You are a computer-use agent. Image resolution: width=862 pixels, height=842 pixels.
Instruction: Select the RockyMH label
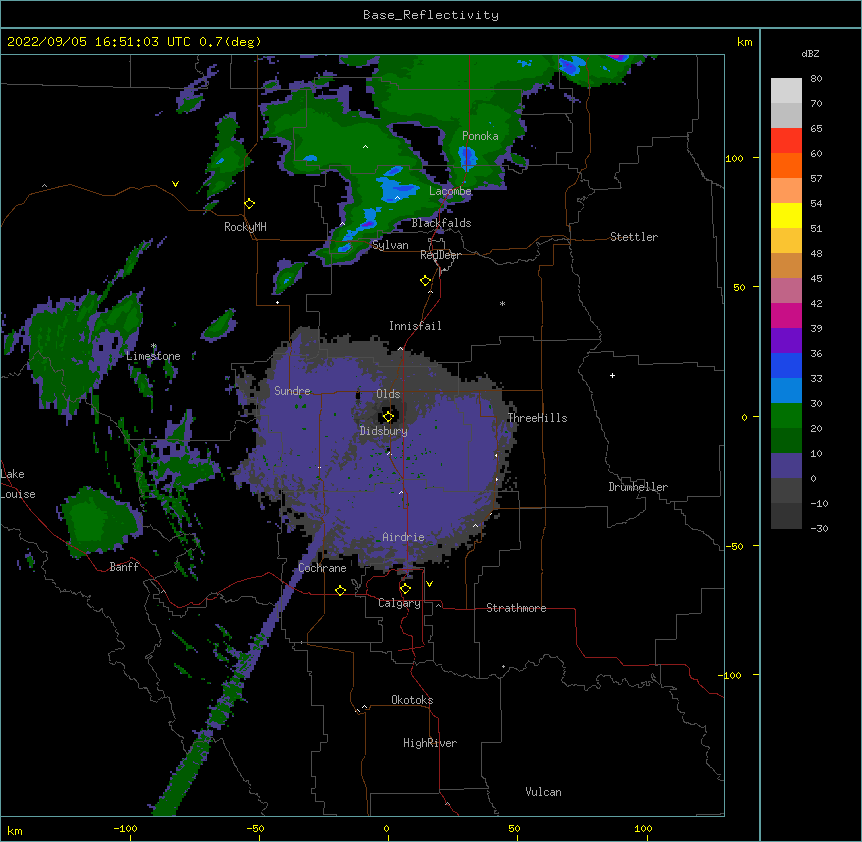click(x=245, y=227)
